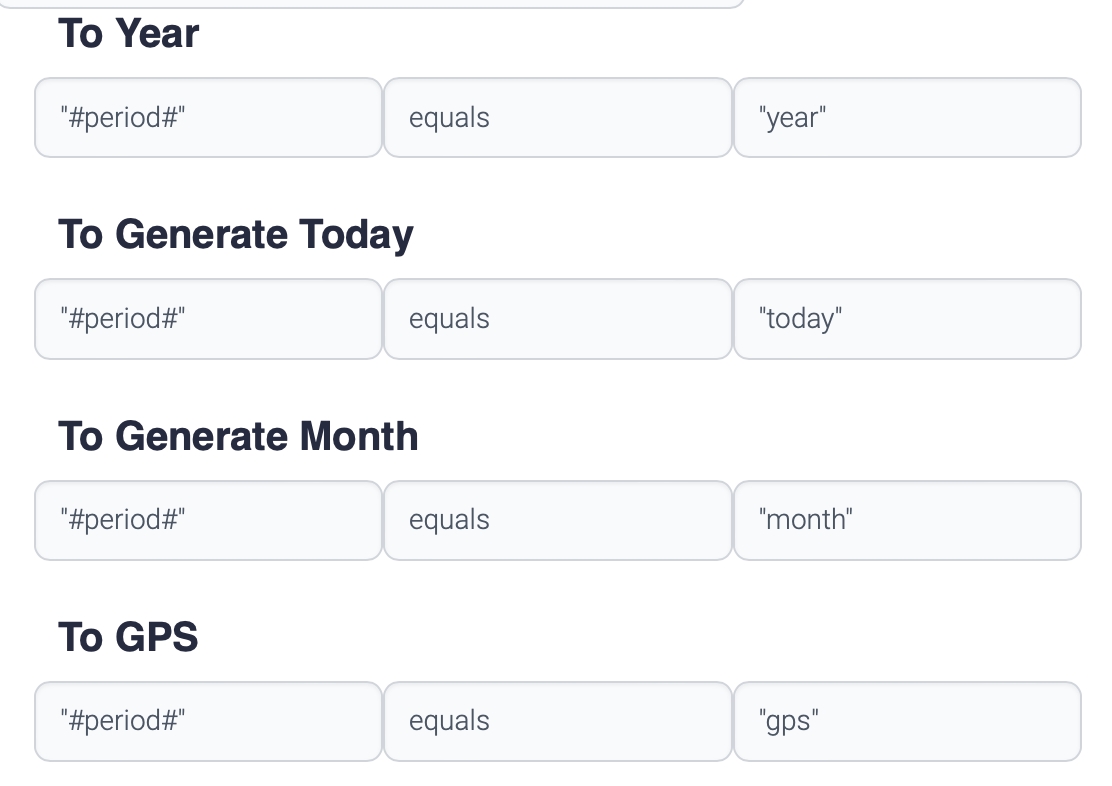
Task: Click the To GPS heading
Action: [x=128, y=637]
